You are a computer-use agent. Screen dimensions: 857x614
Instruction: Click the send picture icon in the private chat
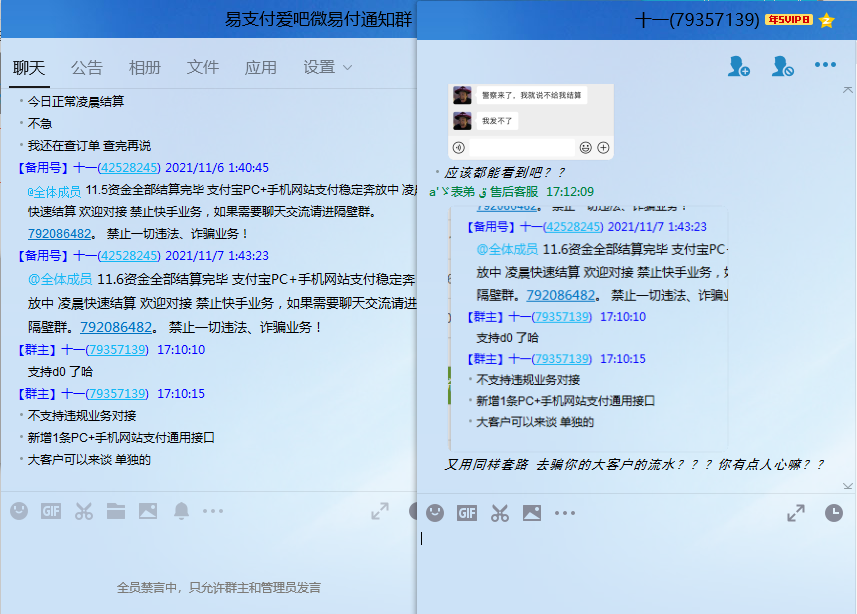click(x=532, y=513)
